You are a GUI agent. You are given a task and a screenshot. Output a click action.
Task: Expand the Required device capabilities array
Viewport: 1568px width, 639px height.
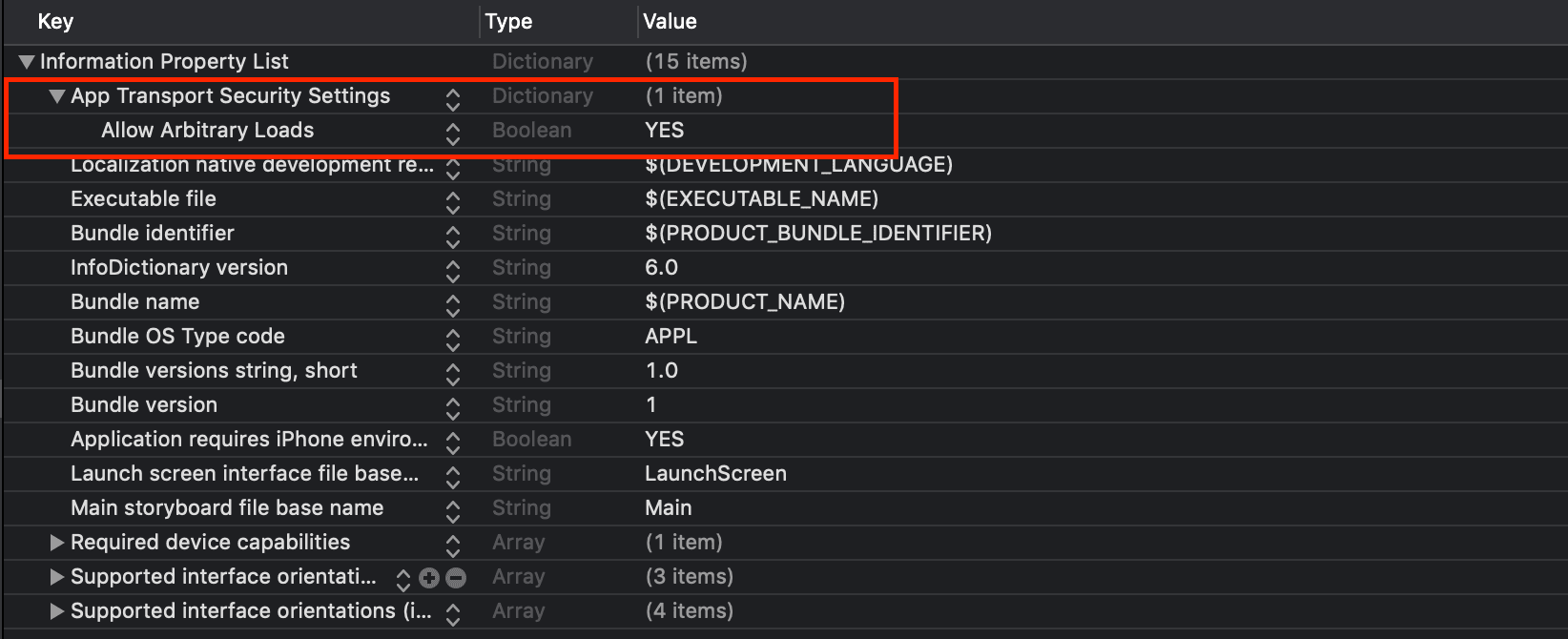(57, 542)
